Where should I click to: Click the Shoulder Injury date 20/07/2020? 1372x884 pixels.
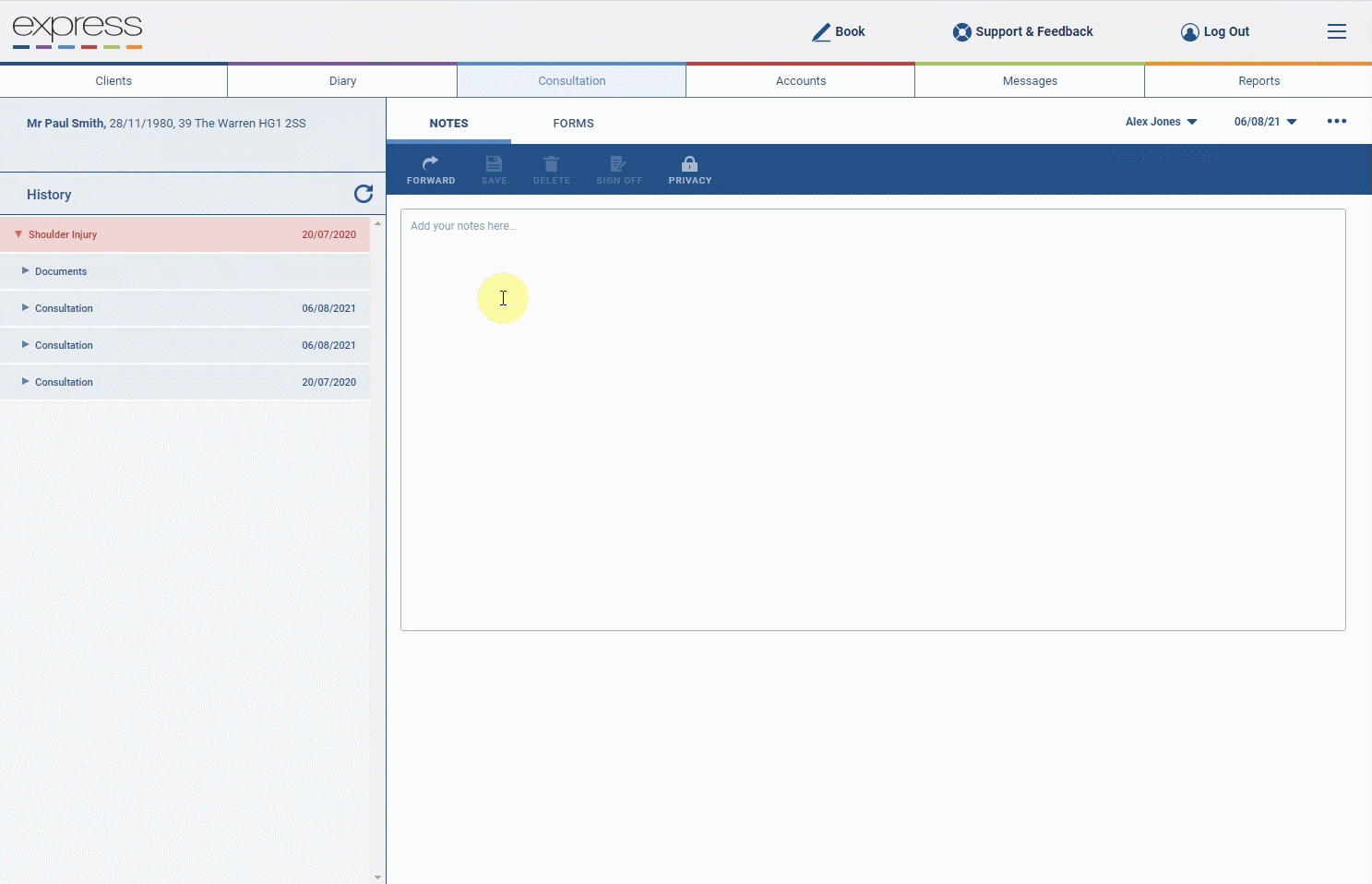point(328,234)
